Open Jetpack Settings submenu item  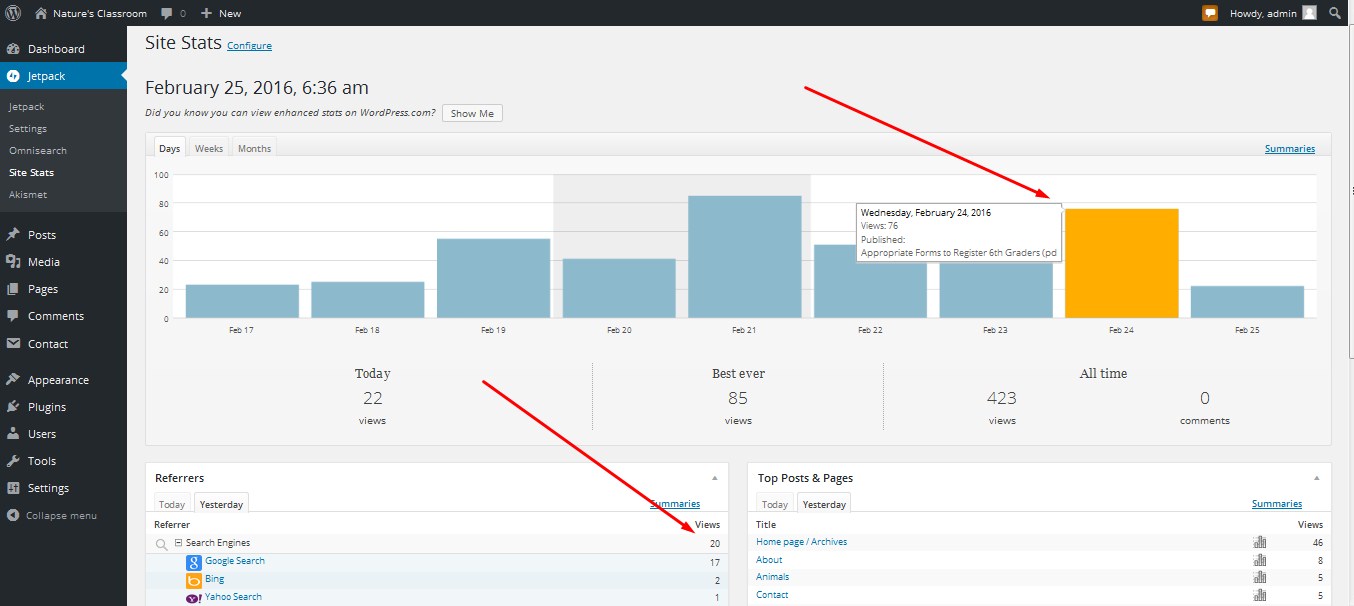28,128
